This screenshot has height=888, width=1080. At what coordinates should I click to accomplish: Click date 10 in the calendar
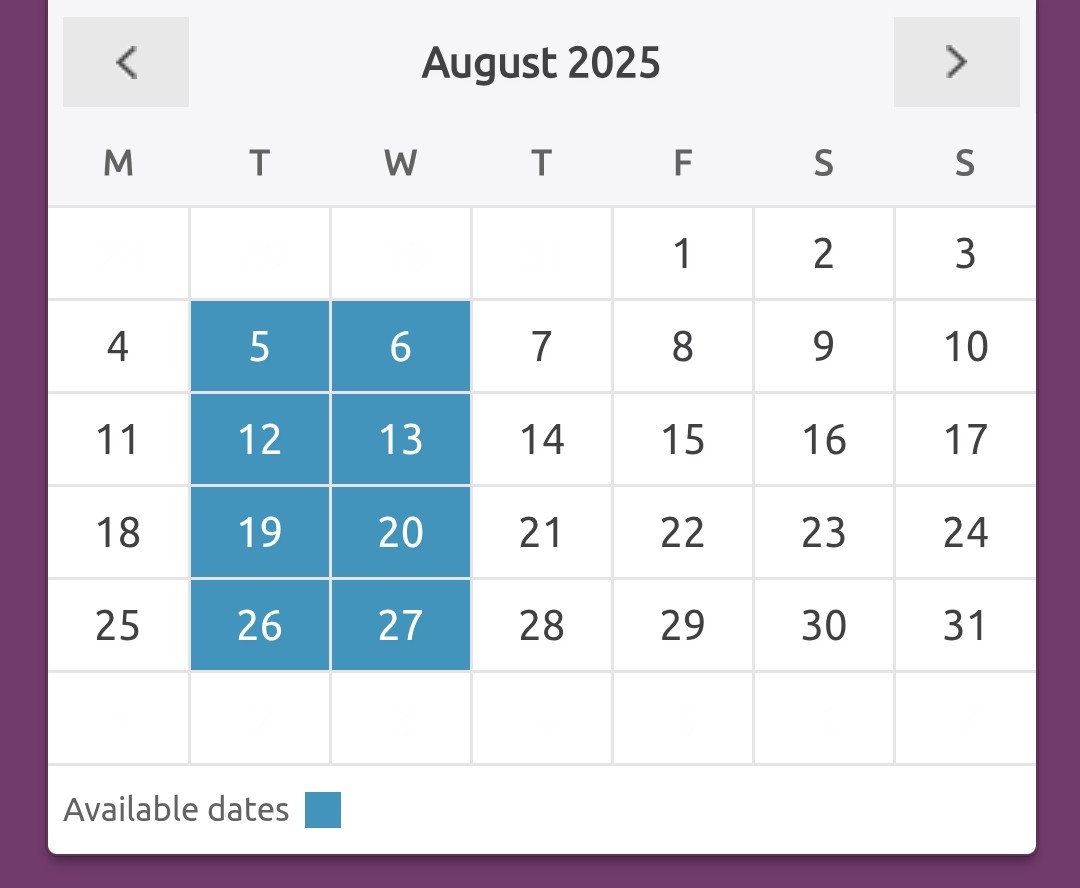tap(965, 346)
